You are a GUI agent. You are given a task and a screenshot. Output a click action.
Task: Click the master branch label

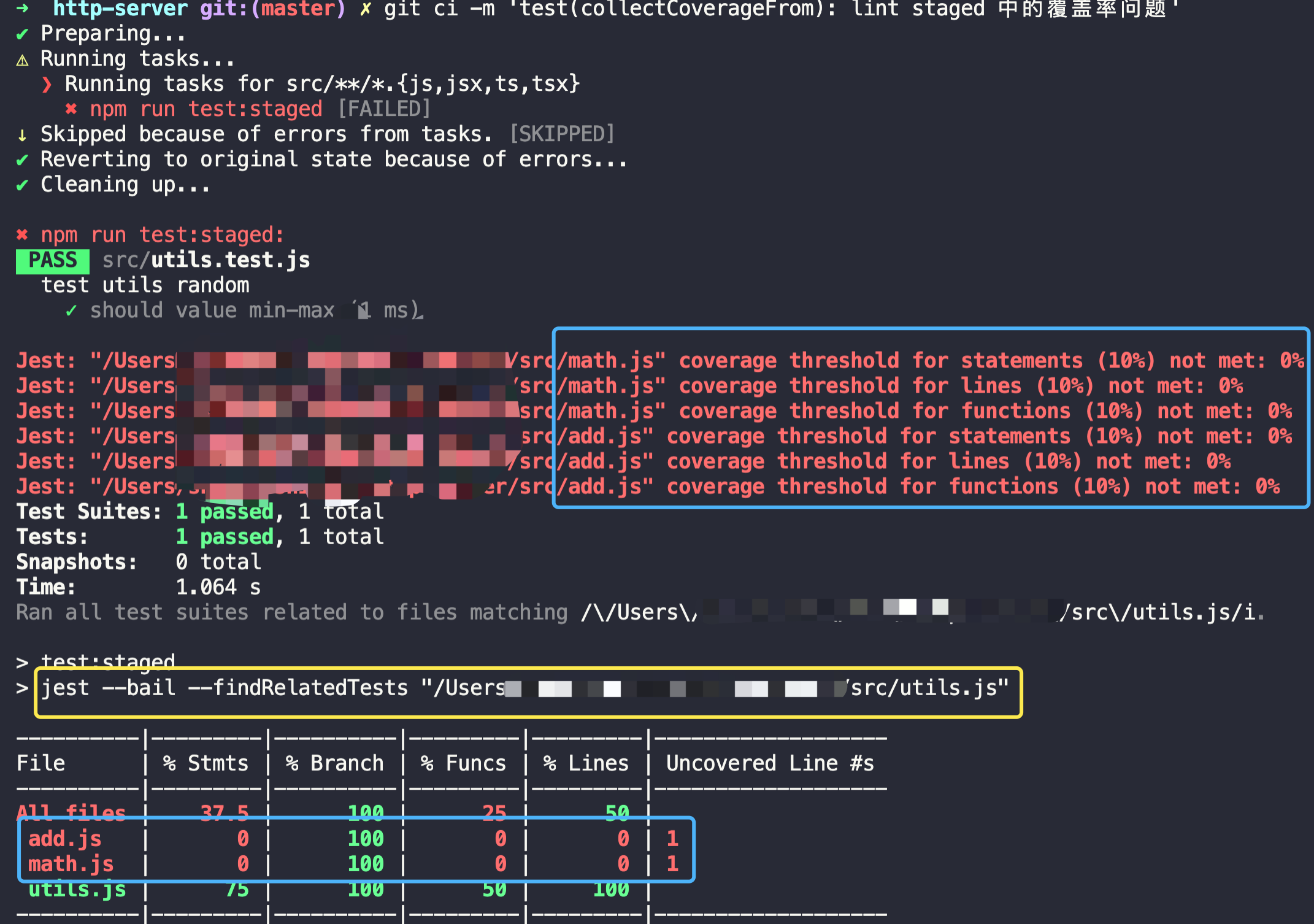tap(299, 9)
